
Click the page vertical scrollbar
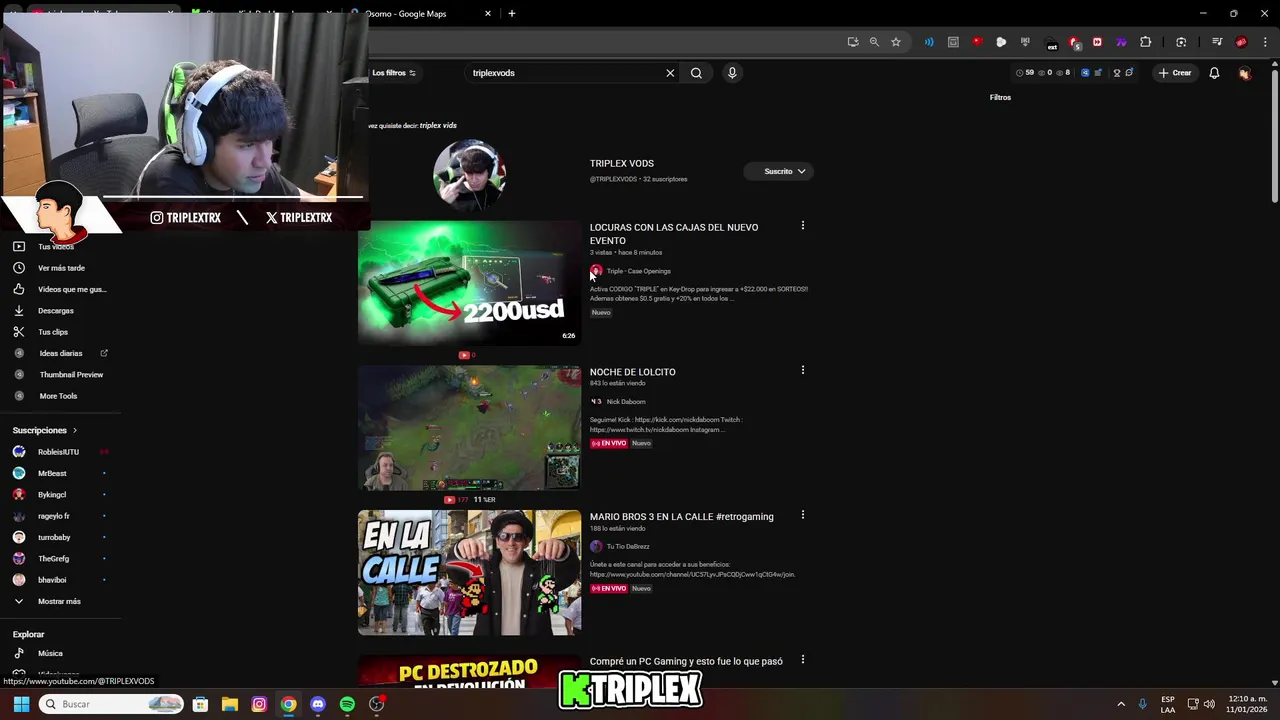[x=1275, y=135]
